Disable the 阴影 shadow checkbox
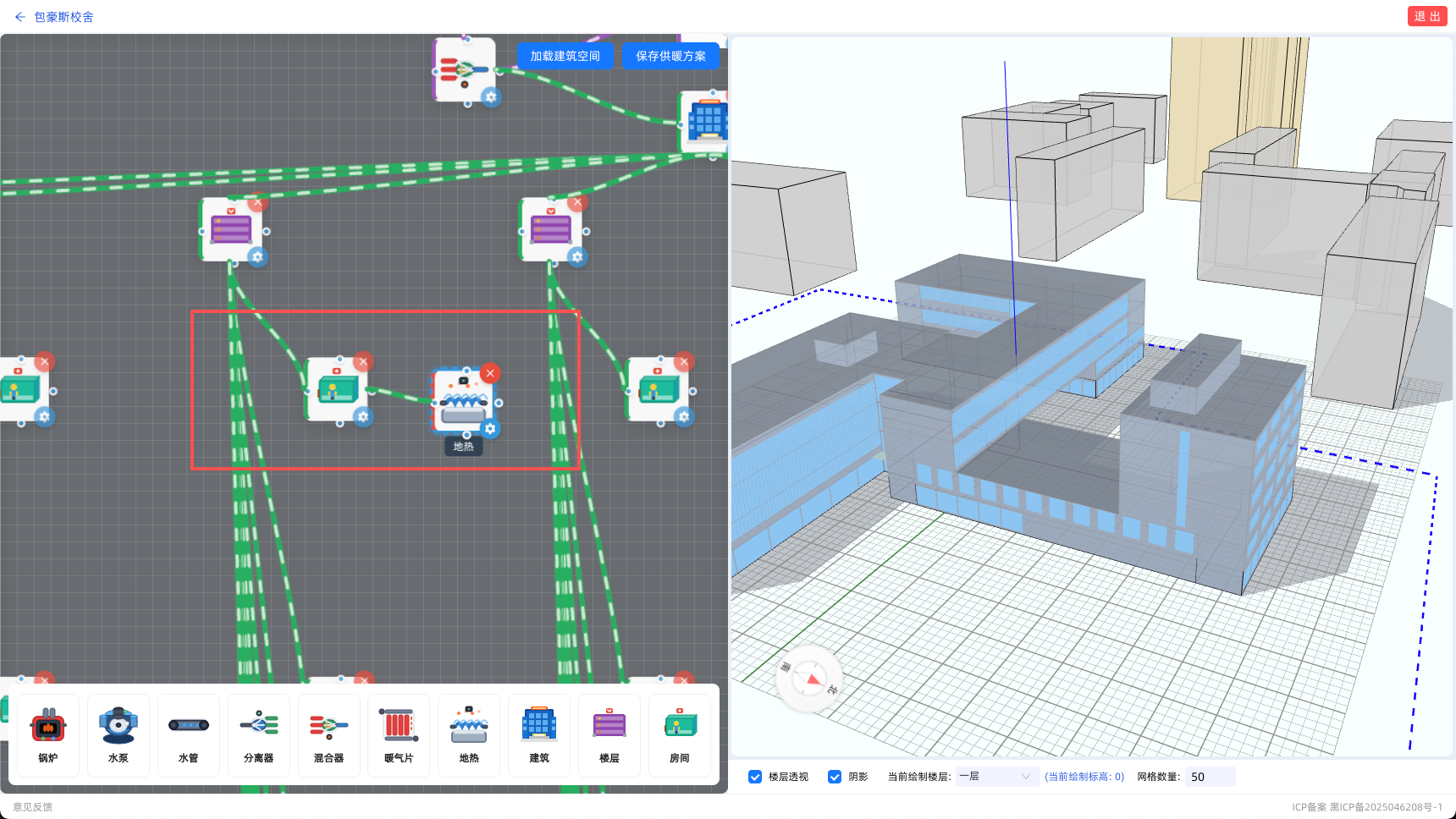Screen dimensions: 1456x819 point(835,777)
